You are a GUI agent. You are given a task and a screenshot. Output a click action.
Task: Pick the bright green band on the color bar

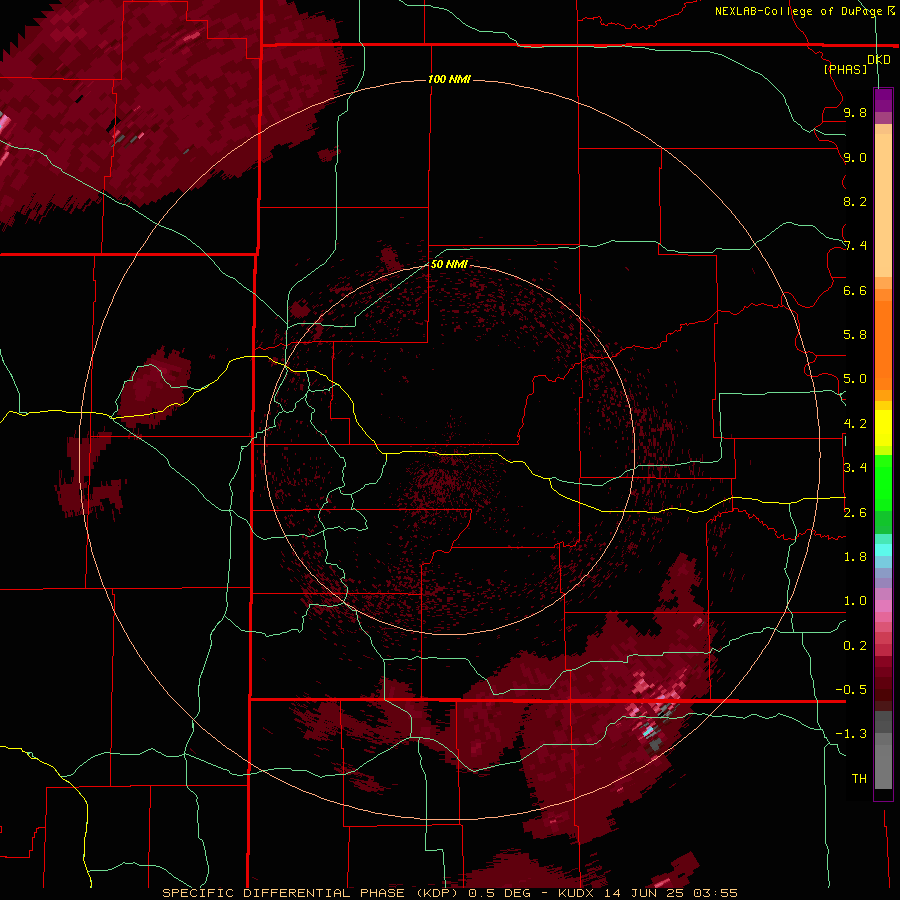tap(883, 482)
